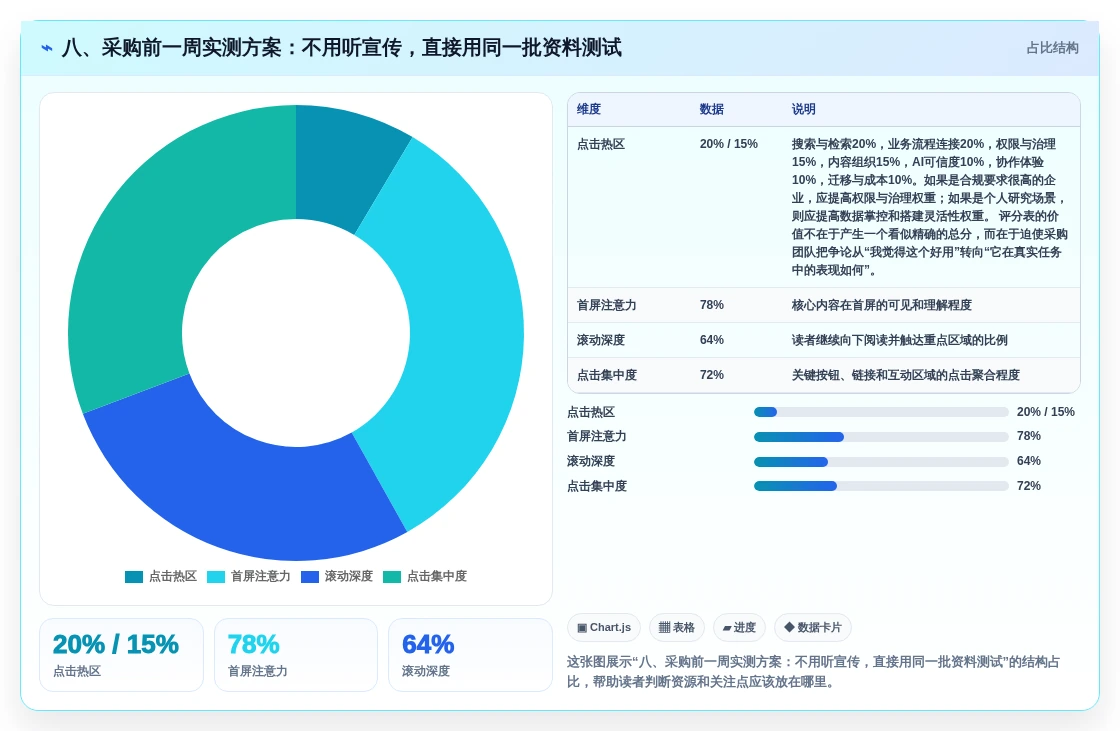This screenshot has width=1120, height=731.
Task: Click the caption paragraph below the chips
Action: coord(813,672)
